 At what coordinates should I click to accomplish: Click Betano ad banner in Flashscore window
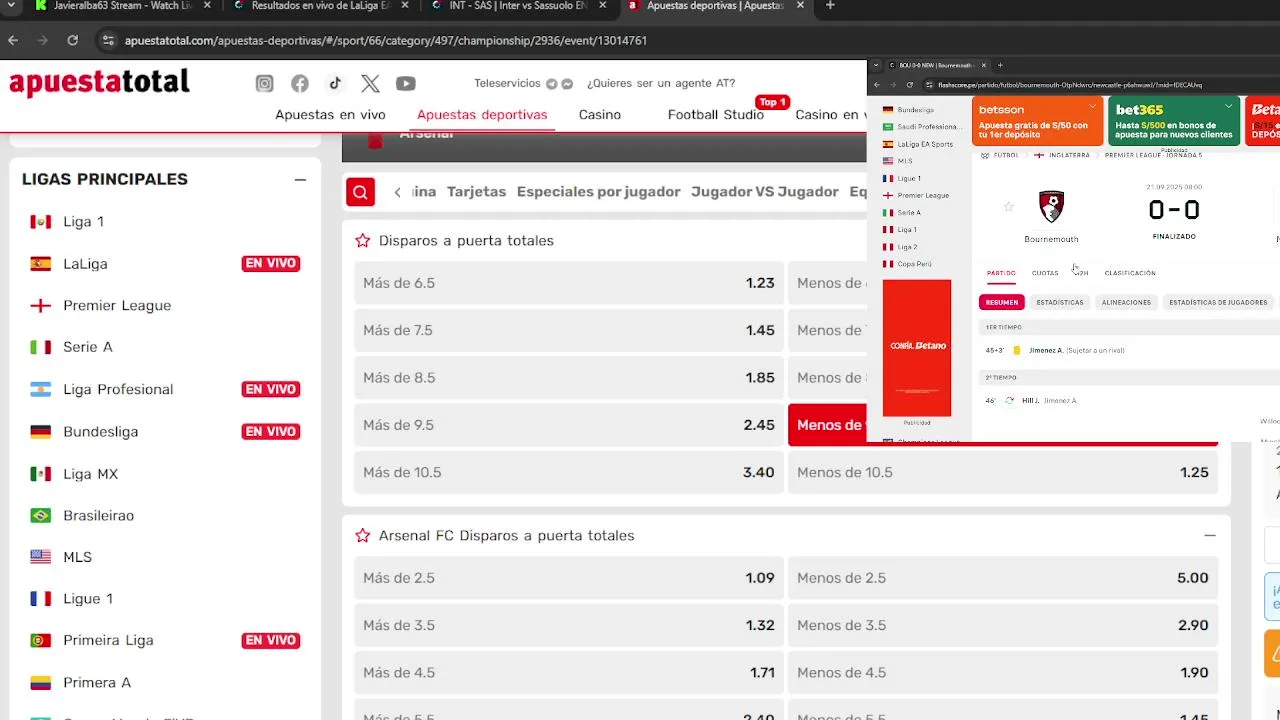917,347
